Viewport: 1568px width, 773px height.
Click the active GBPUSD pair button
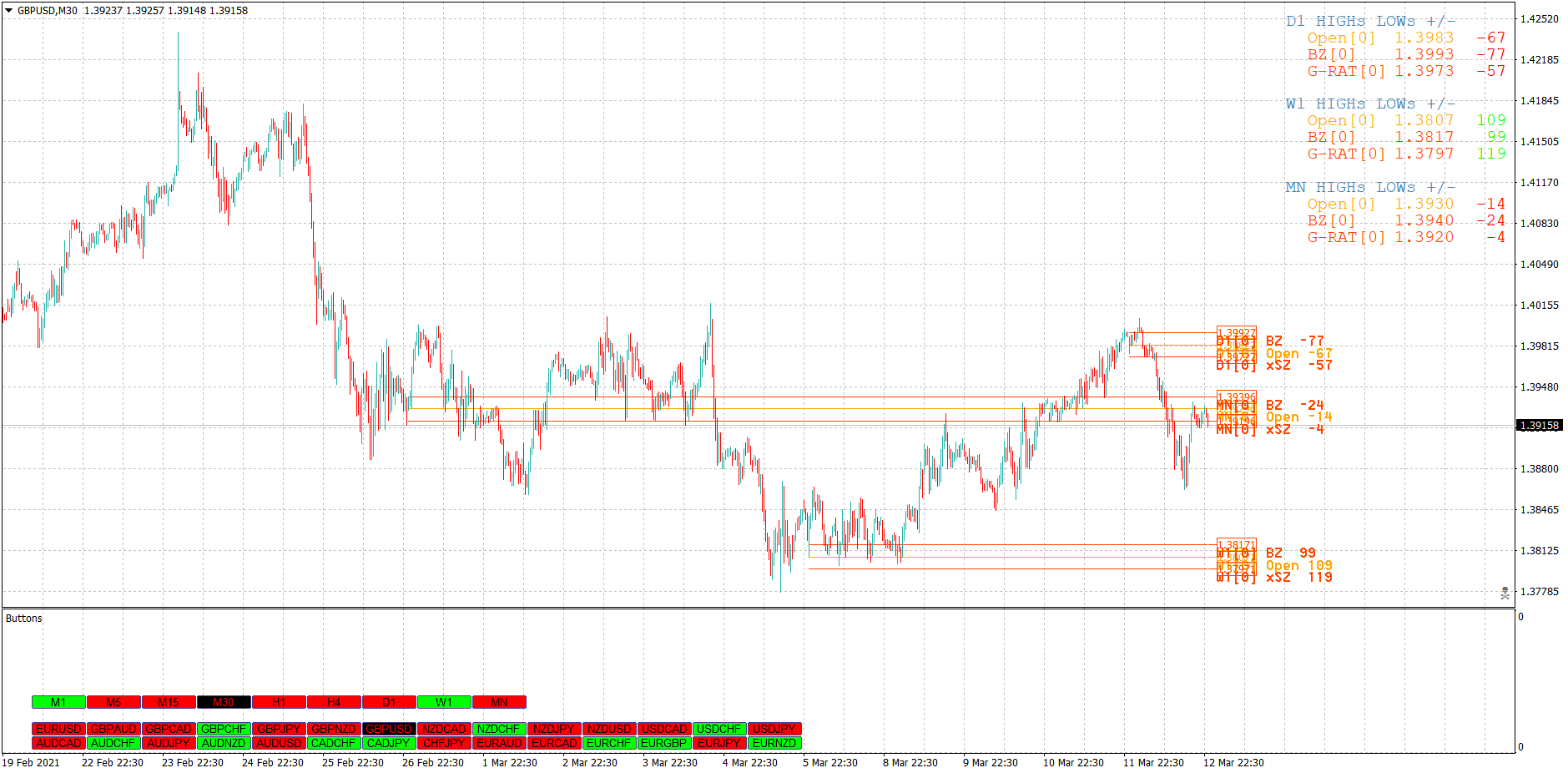coord(389,729)
